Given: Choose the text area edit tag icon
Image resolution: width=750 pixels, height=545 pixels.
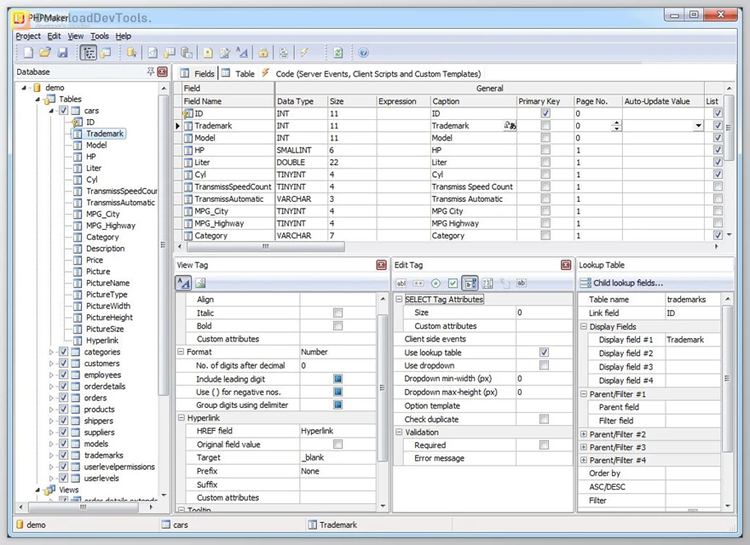Looking at the screenshot, I should click(x=487, y=283).
